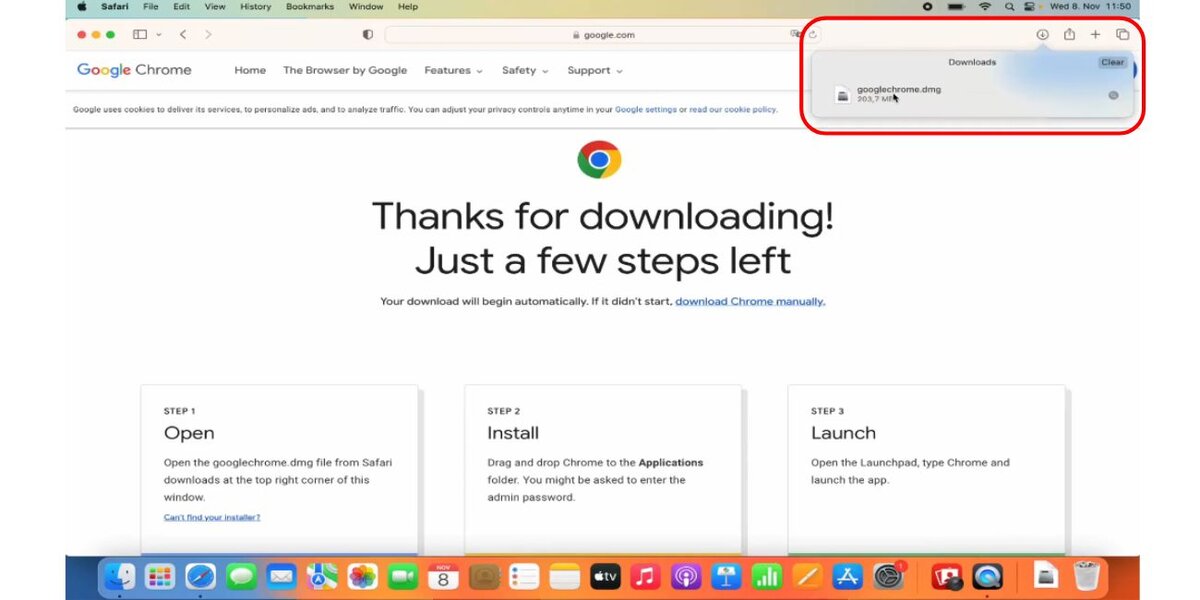Open read our cookie policy link

tap(733, 109)
